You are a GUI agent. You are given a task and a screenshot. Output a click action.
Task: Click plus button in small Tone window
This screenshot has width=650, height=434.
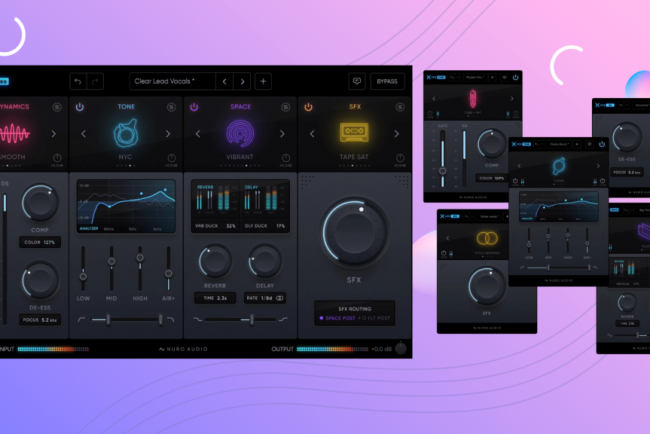coord(577,144)
